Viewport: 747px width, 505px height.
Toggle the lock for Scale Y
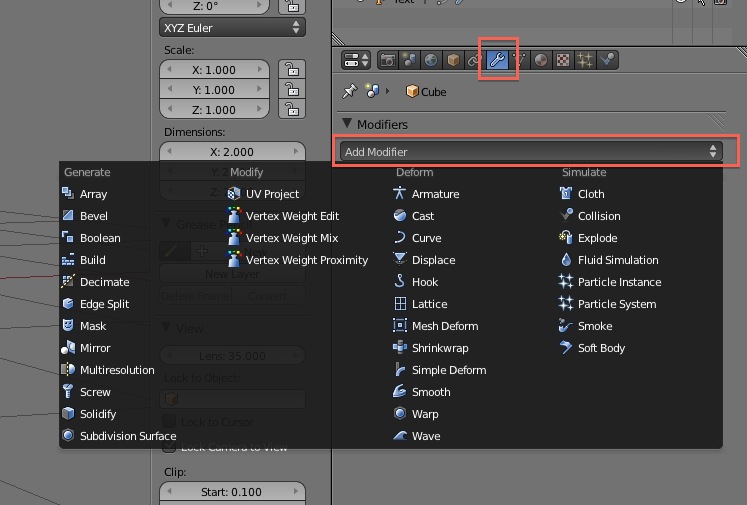tap(292, 90)
